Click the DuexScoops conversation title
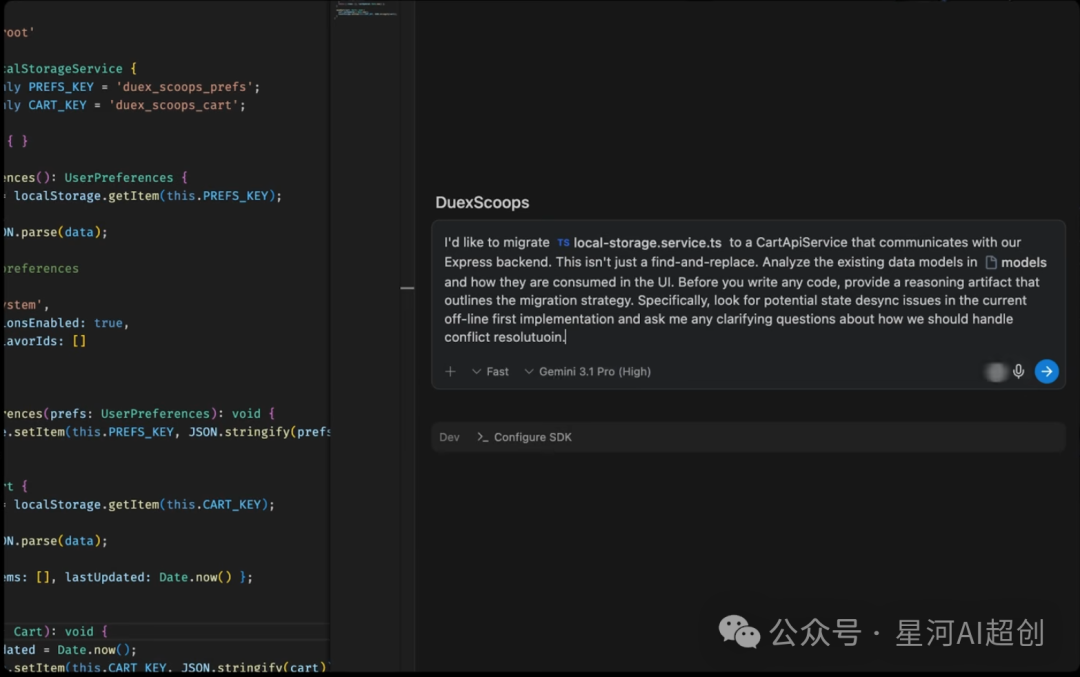 tap(482, 202)
